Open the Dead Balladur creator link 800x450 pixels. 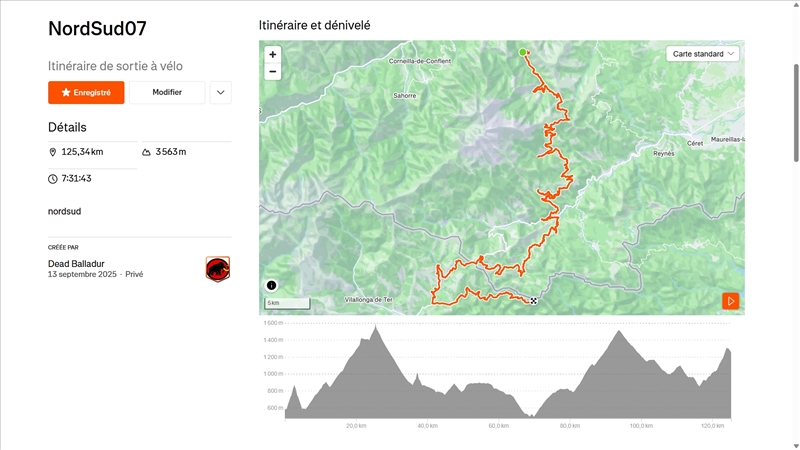click(78, 264)
